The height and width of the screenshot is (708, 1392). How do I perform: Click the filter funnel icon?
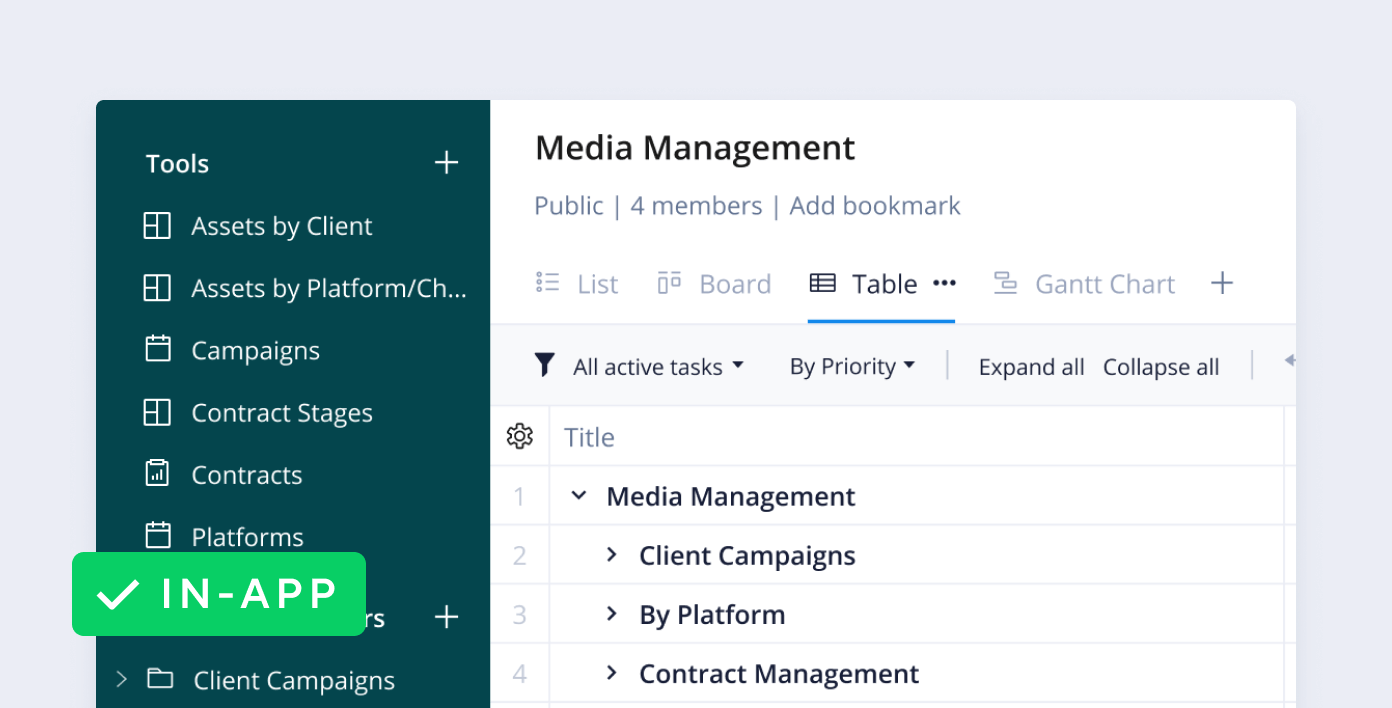coord(544,366)
